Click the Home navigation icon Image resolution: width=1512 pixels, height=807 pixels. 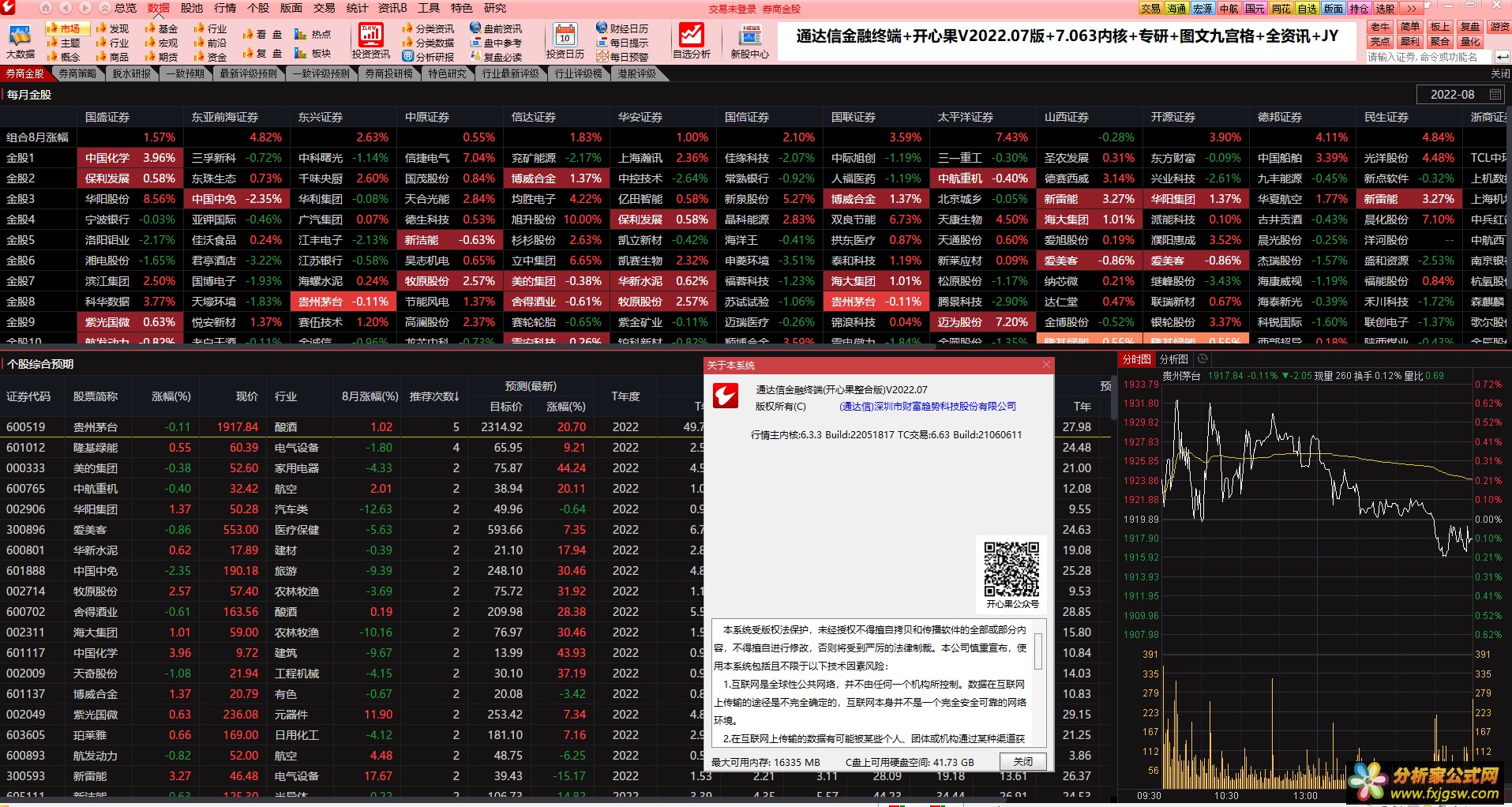[x=45, y=8]
